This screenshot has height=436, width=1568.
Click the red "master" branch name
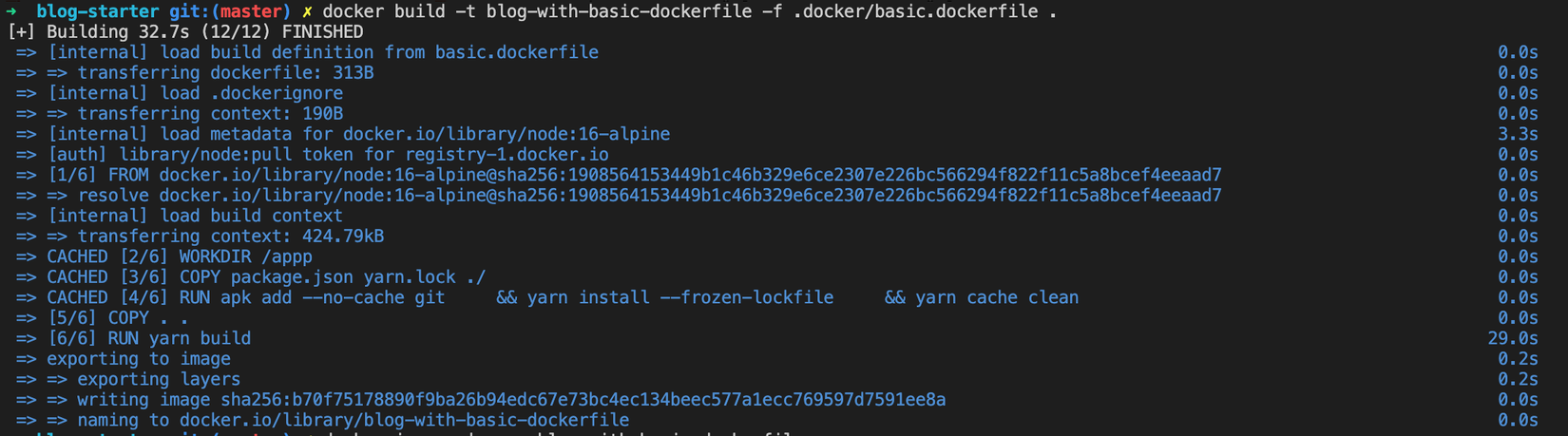[x=251, y=11]
